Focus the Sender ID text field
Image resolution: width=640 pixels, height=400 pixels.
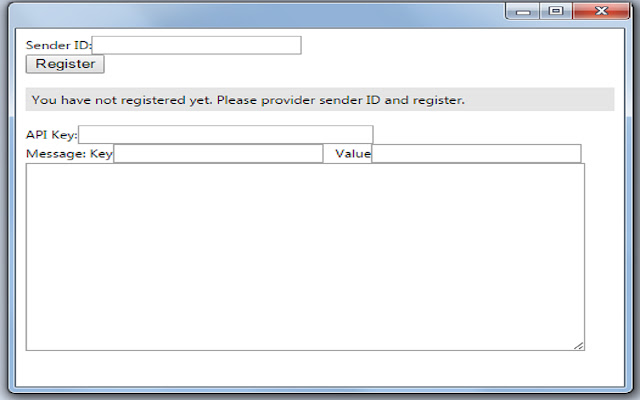pos(197,45)
